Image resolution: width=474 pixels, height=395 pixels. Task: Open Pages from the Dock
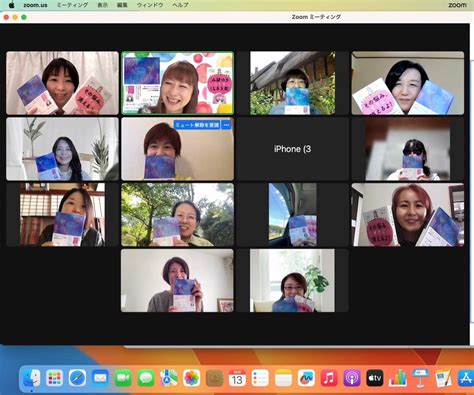(443, 378)
